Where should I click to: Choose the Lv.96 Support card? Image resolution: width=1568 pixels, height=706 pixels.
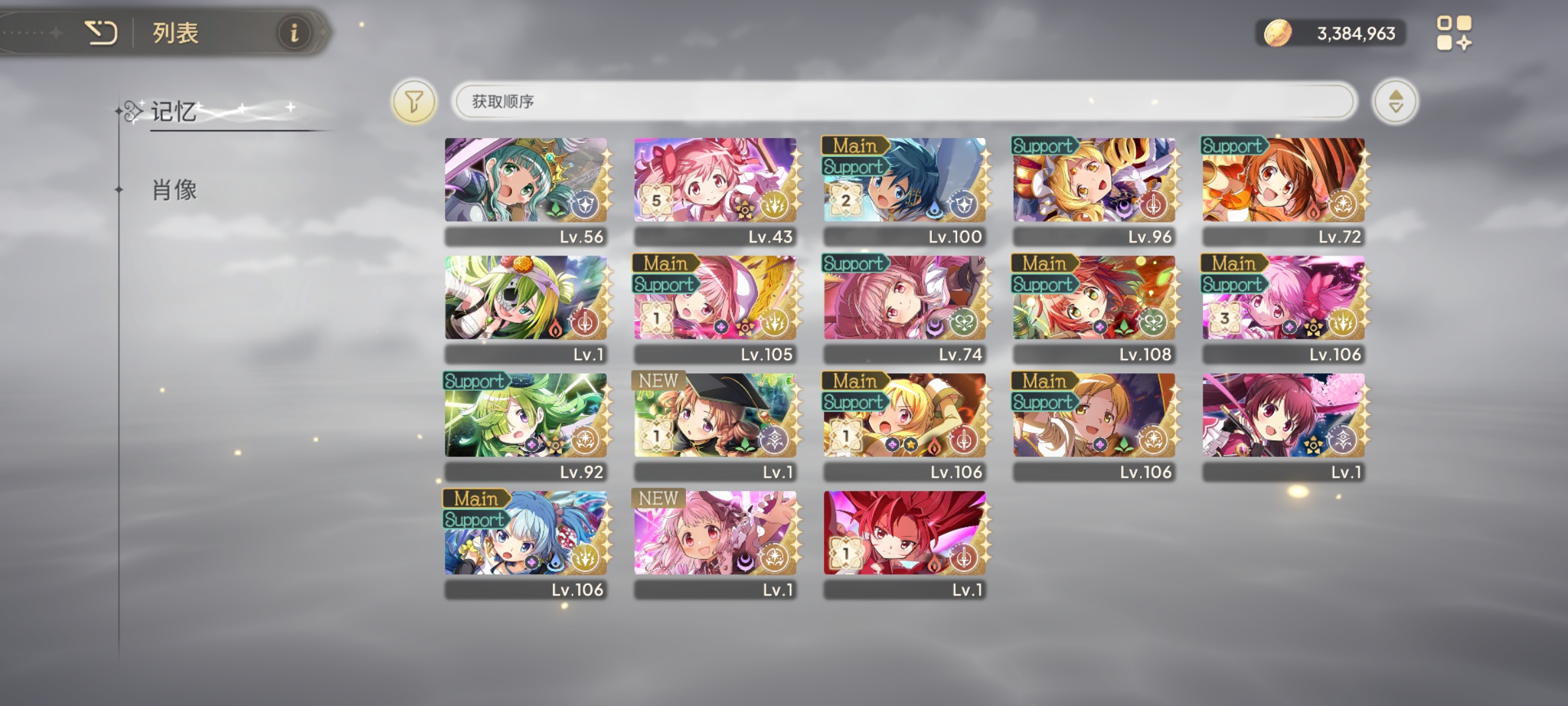(1095, 191)
